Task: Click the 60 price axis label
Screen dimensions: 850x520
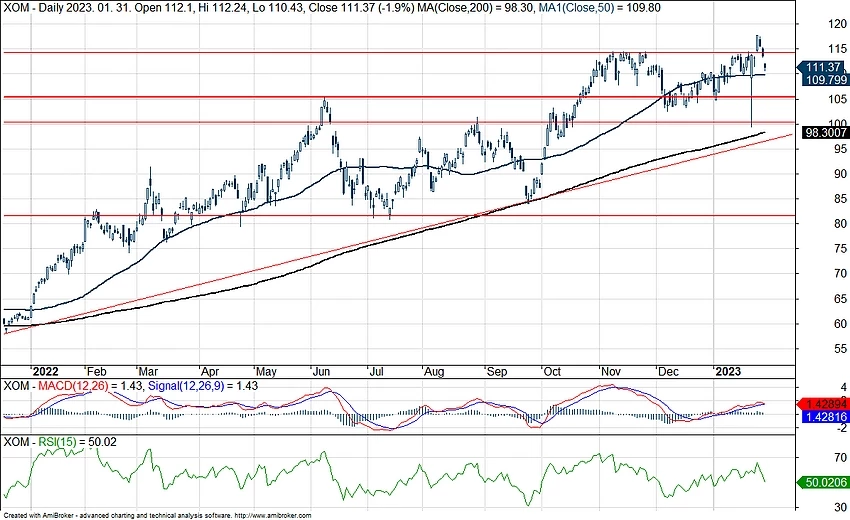Action: (x=840, y=324)
